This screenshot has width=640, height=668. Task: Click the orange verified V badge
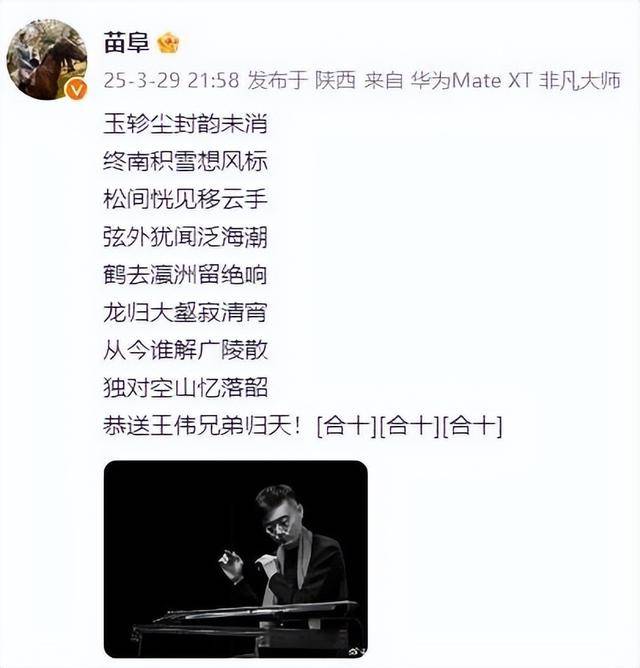click(77, 90)
